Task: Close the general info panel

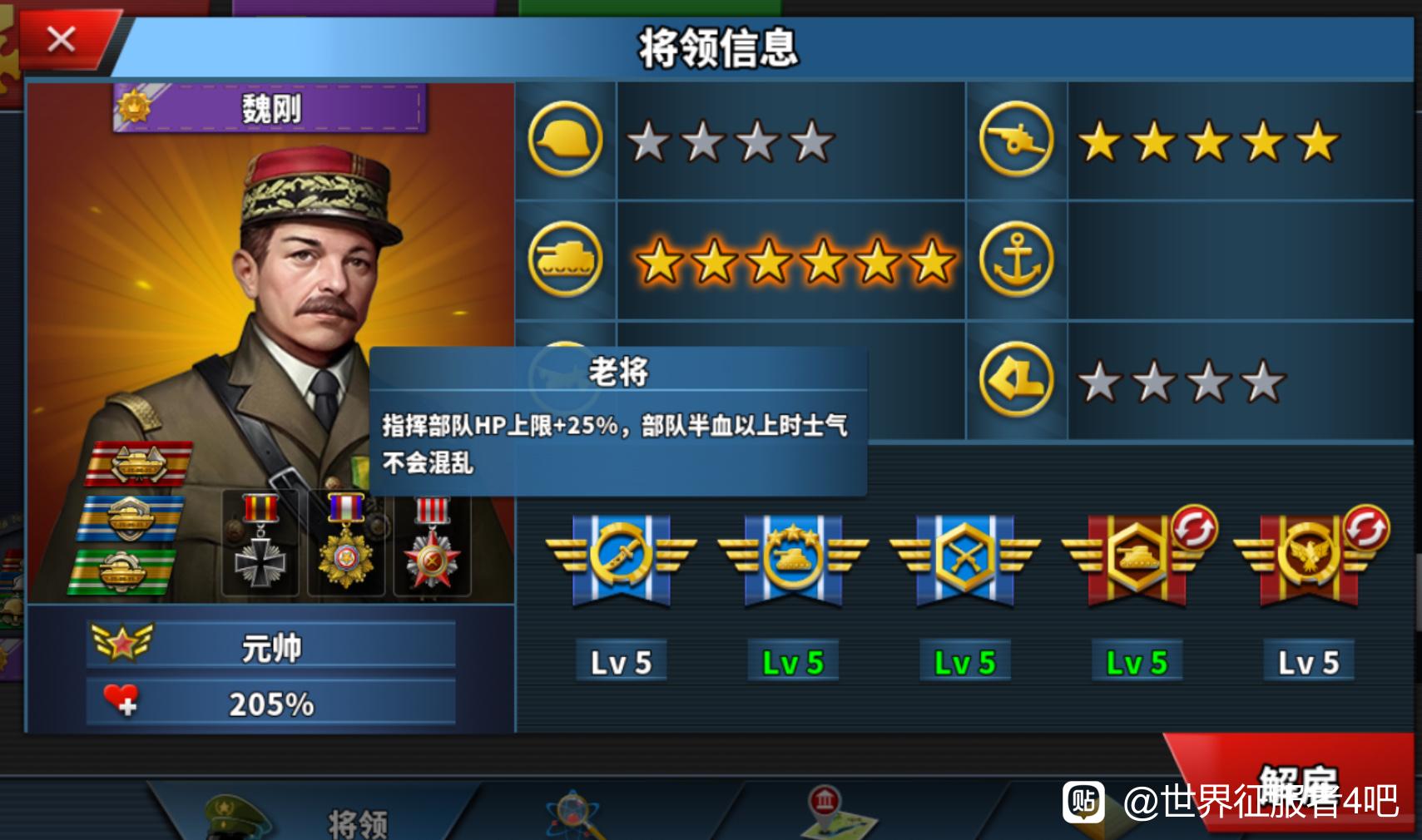Action: 62,38
